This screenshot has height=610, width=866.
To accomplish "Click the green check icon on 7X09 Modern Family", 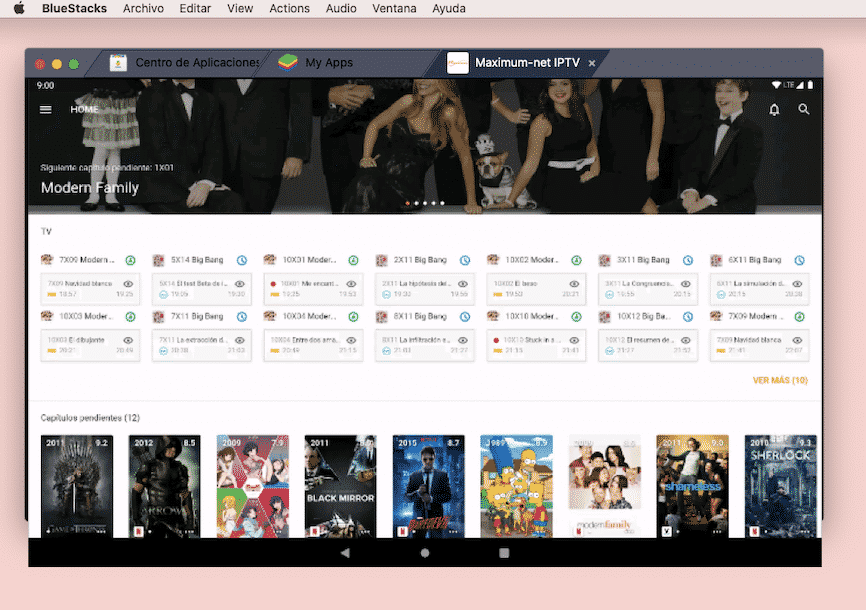I will (130, 259).
